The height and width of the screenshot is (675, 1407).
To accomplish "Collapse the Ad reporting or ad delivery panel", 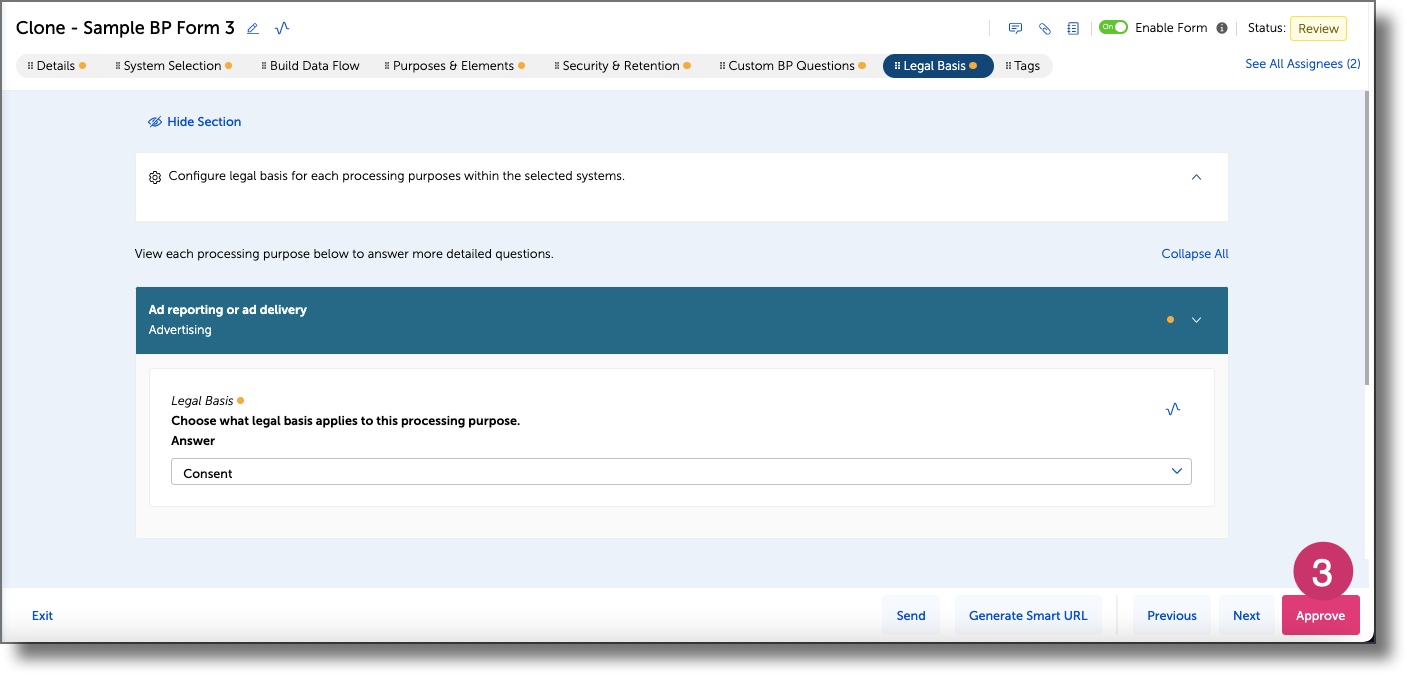I will pos(1196,319).
